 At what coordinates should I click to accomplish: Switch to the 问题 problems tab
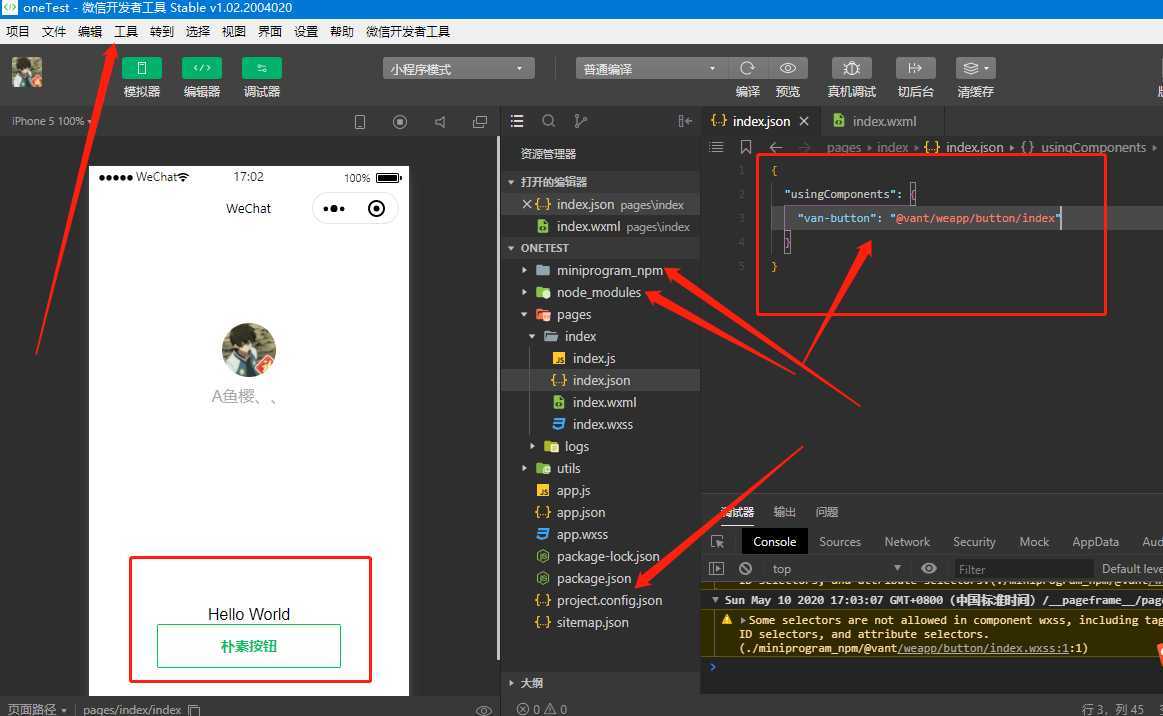tap(826, 512)
